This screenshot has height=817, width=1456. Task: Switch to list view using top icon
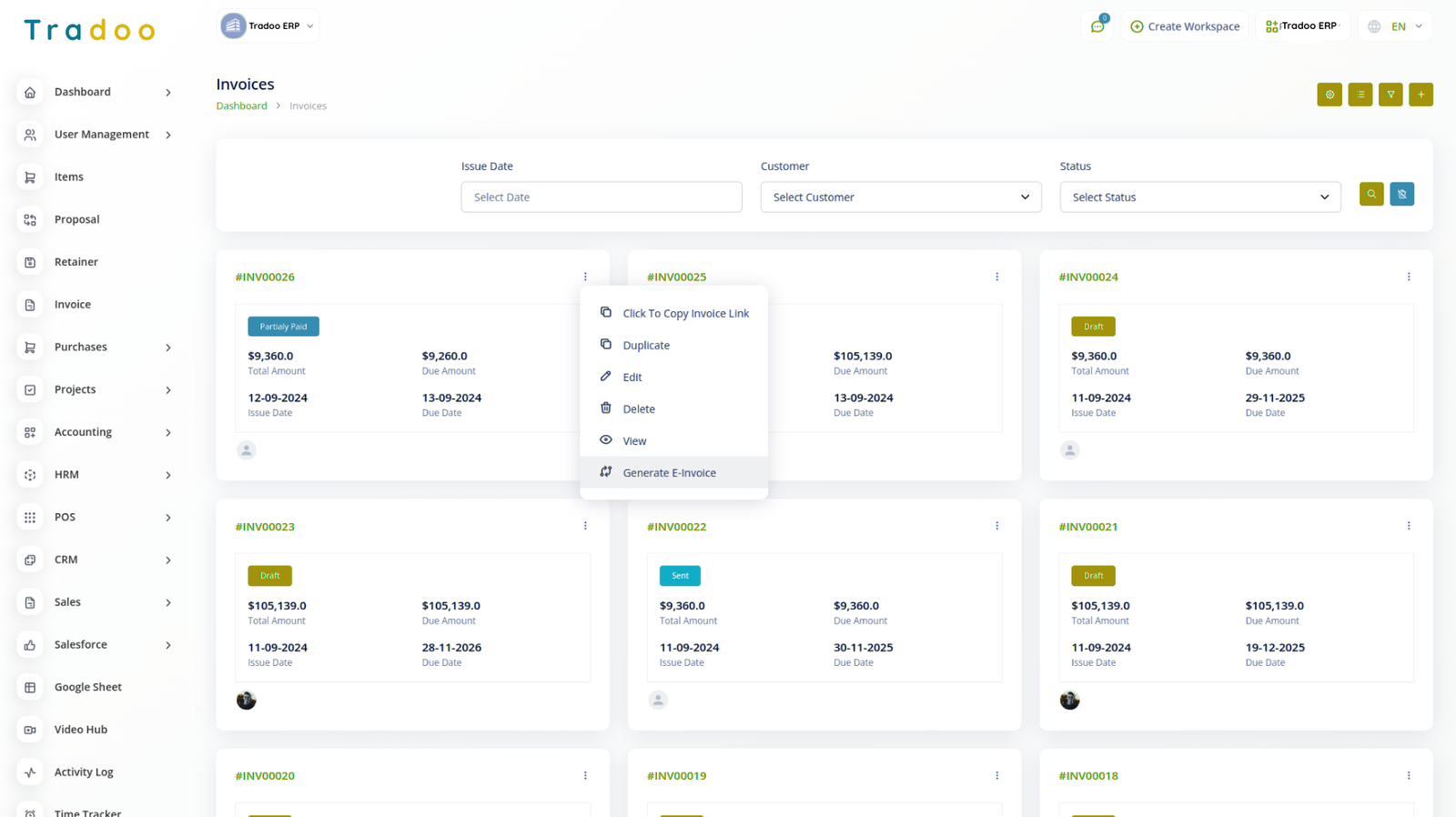[x=1360, y=95]
